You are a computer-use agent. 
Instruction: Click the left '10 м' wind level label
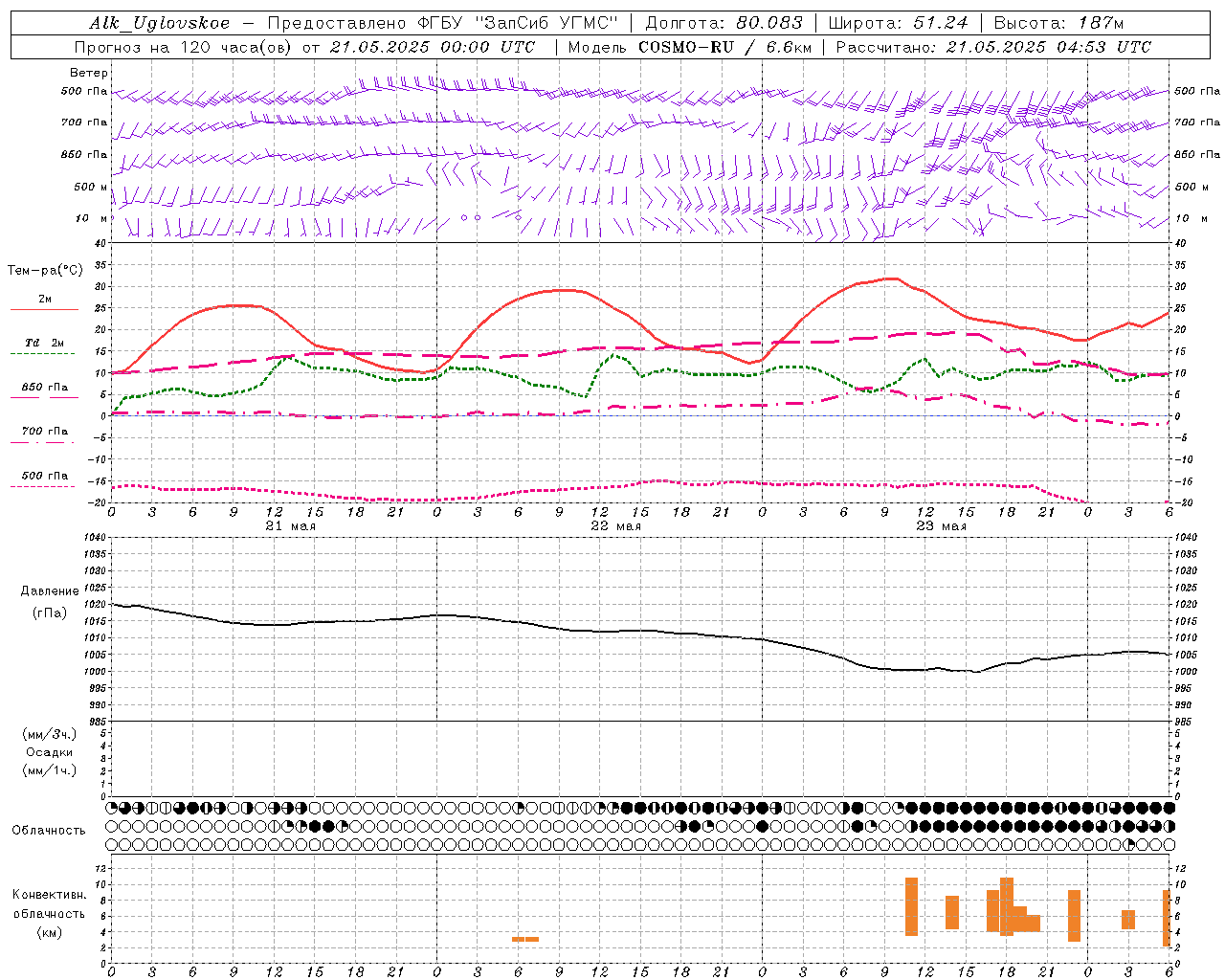coord(91,218)
